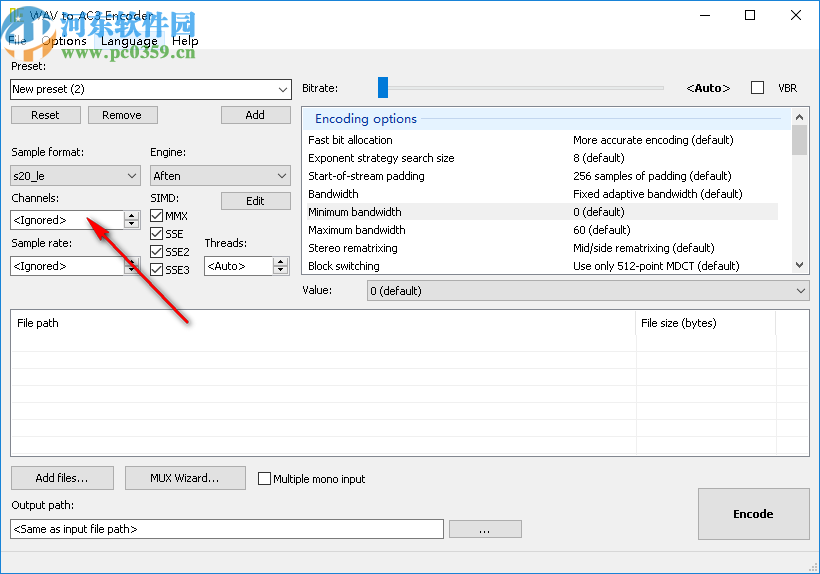
Task: Click the Encode button
Action: [x=754, y=514]
